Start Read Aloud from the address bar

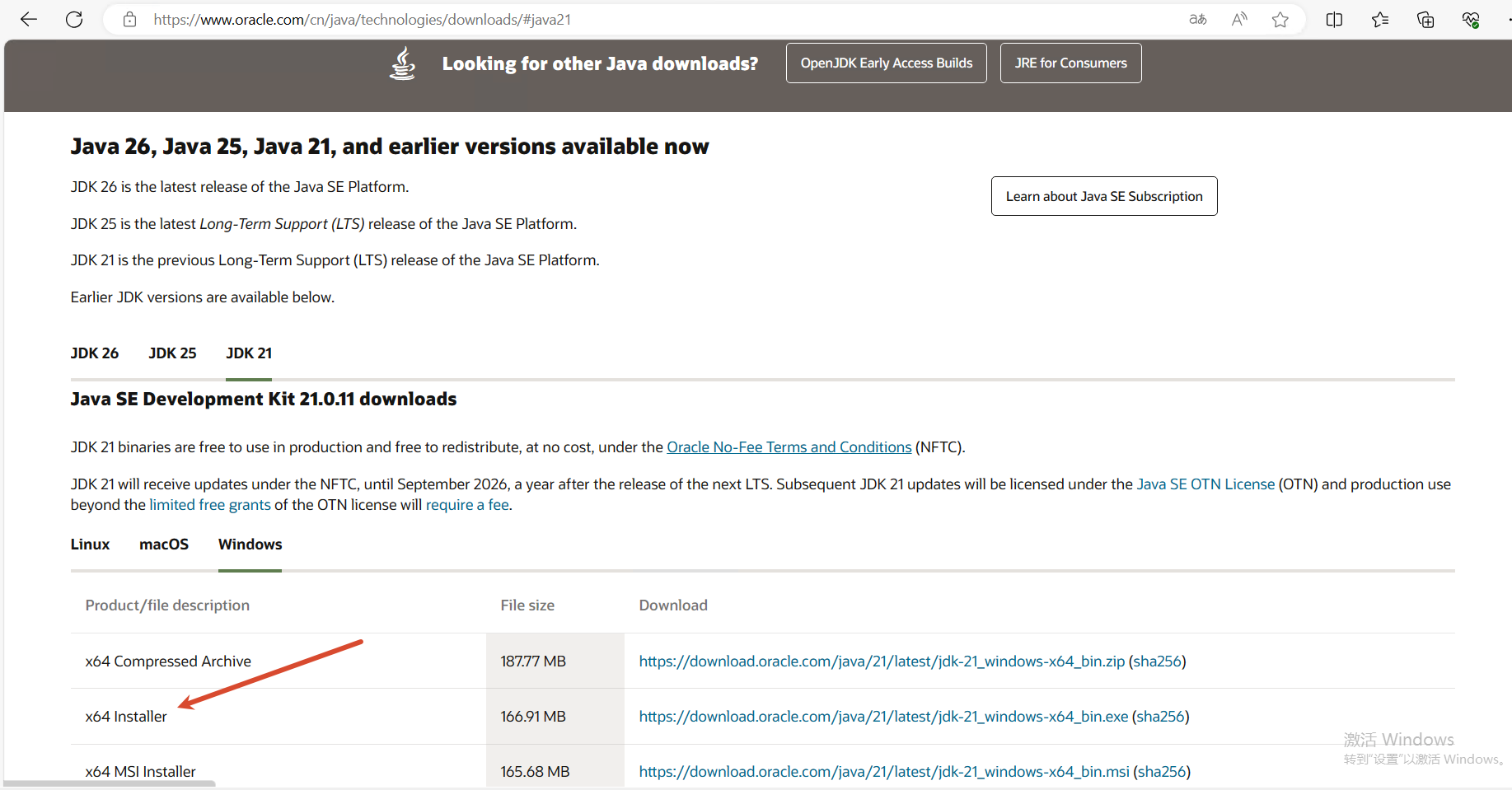[x=1239, y=20]
